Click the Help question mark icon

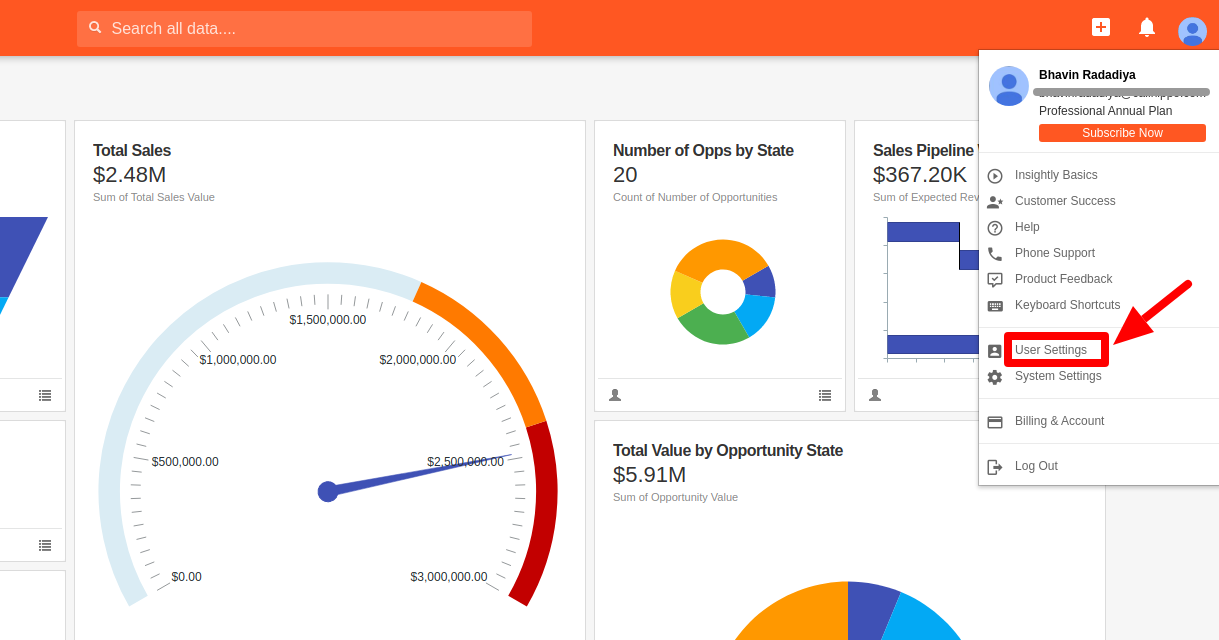point(995,228)
